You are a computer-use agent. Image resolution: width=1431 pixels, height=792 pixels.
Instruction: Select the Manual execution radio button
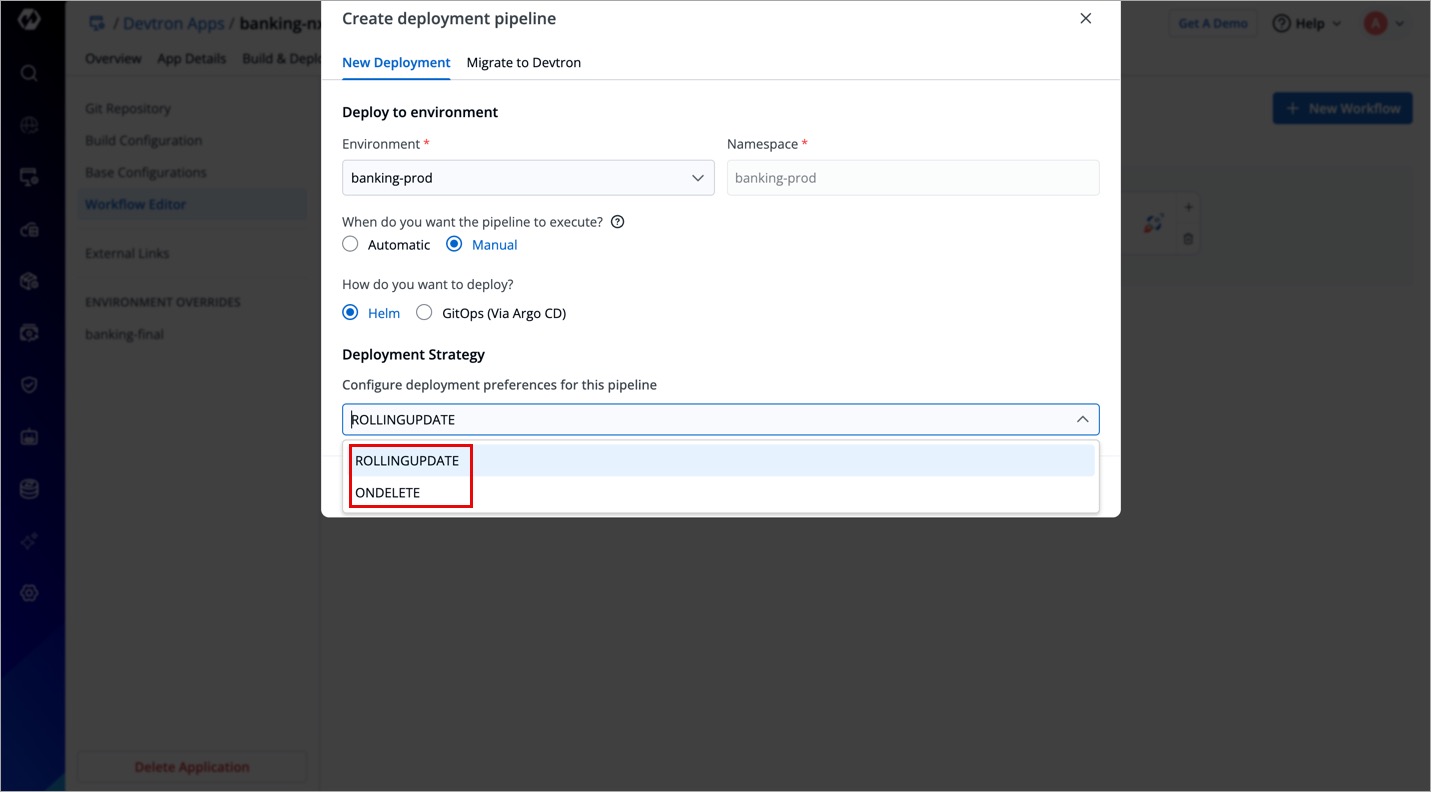454,244
